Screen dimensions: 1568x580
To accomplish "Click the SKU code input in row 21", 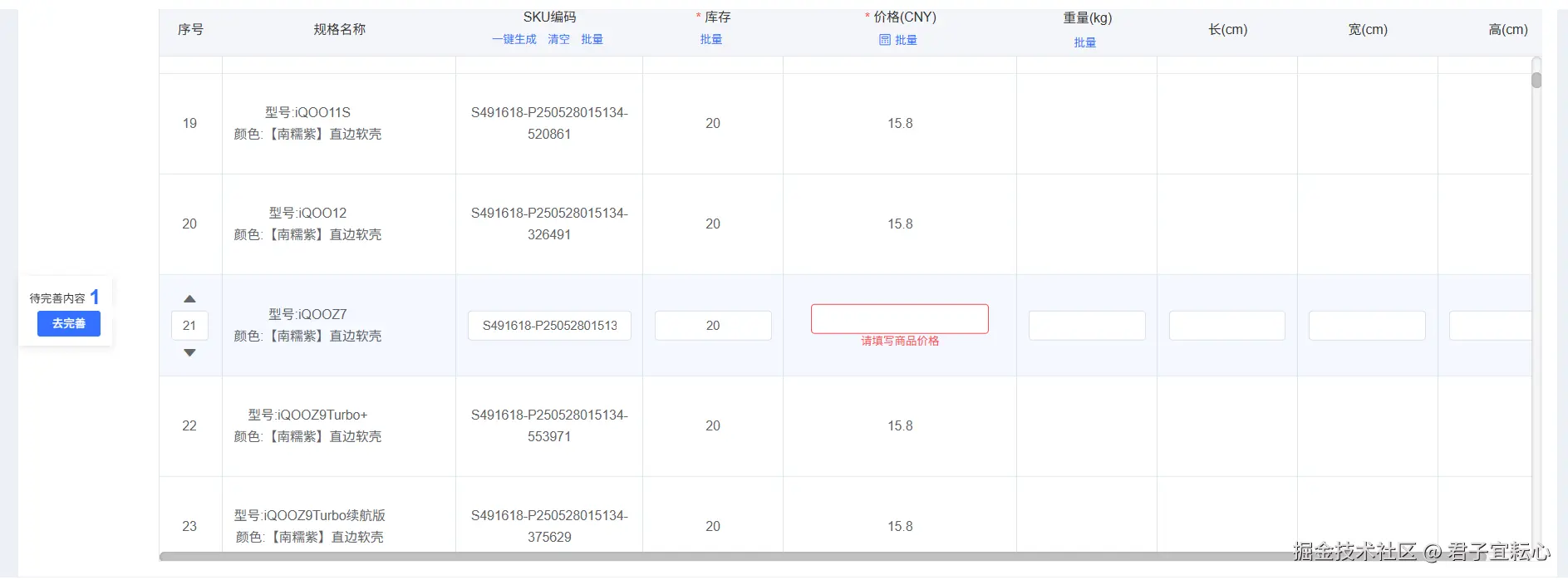I will [x=549, y=326].
